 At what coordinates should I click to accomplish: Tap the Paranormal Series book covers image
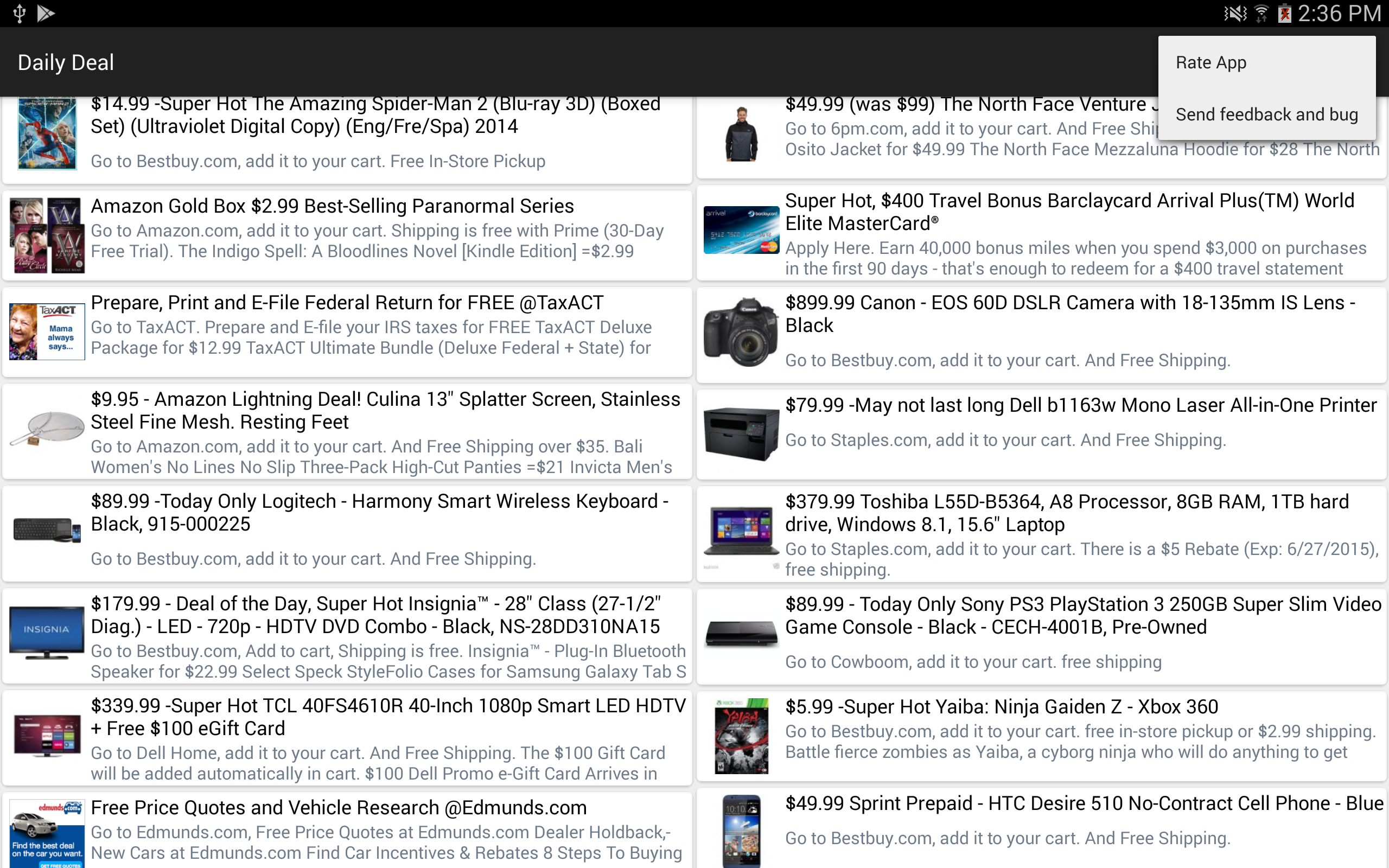pyautogui.click(x=47, y=235)
